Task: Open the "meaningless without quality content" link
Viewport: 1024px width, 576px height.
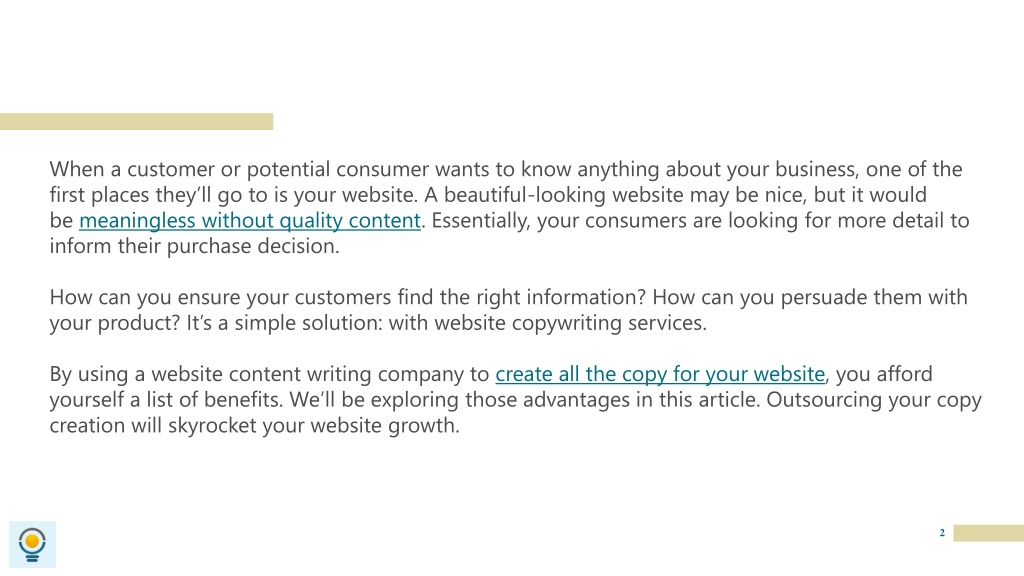Action: [250, 221]
